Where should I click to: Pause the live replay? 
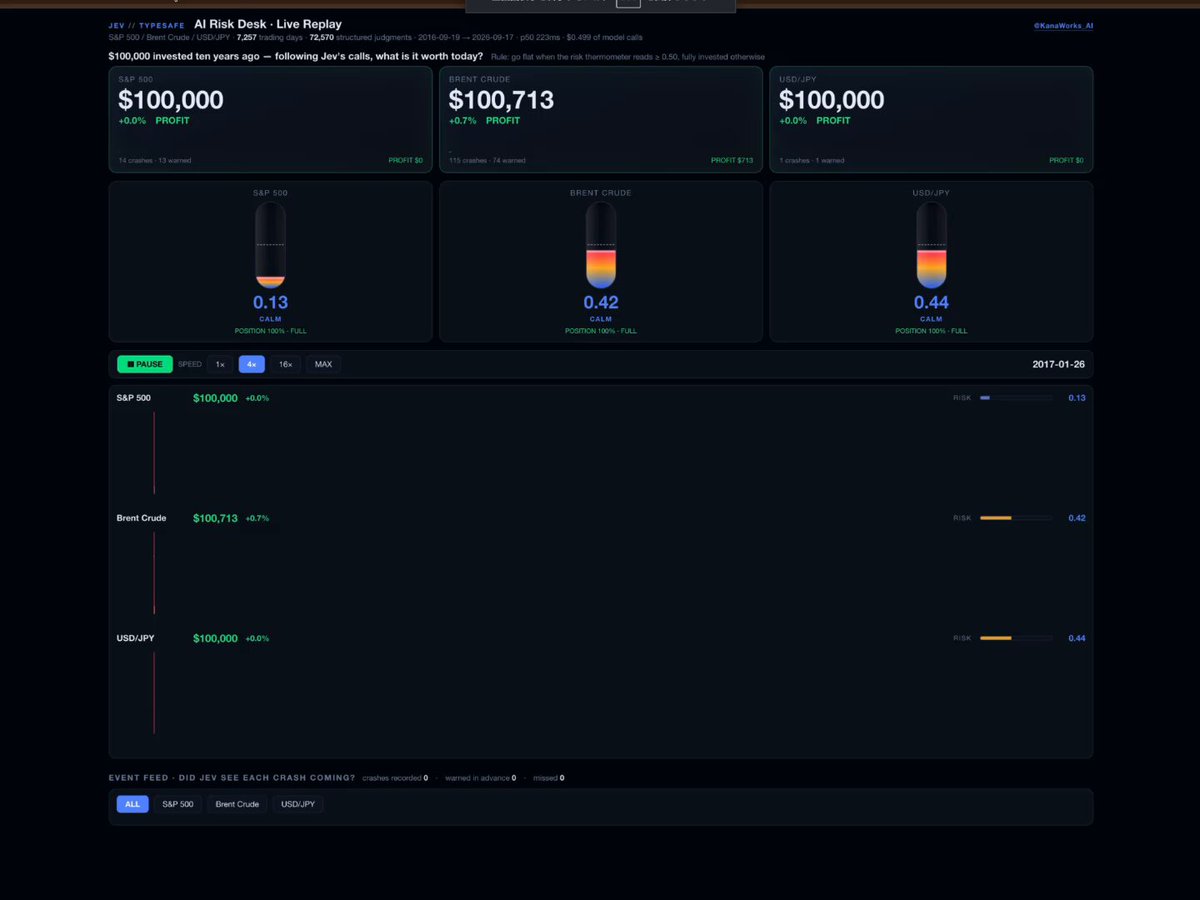point(144,364)
